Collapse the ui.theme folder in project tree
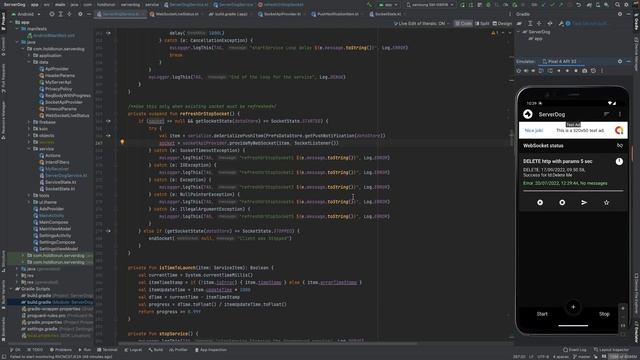 tap(29, 202)
